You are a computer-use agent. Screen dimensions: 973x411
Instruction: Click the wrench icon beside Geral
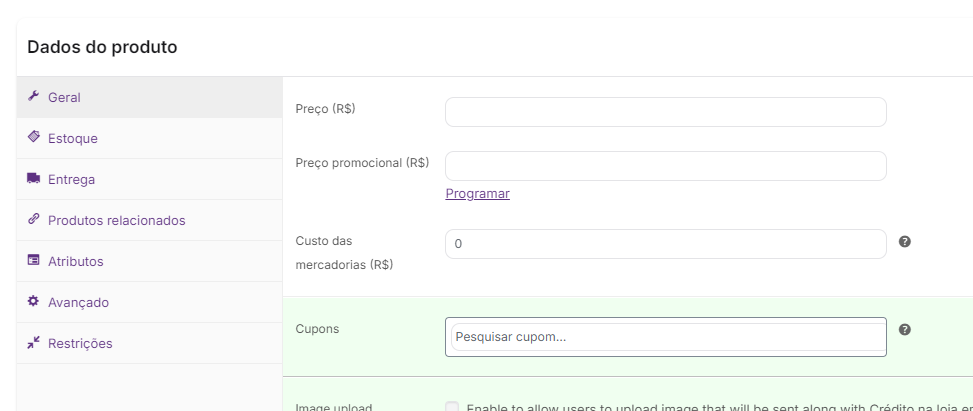pyautogui.click(x=34, y=96)
